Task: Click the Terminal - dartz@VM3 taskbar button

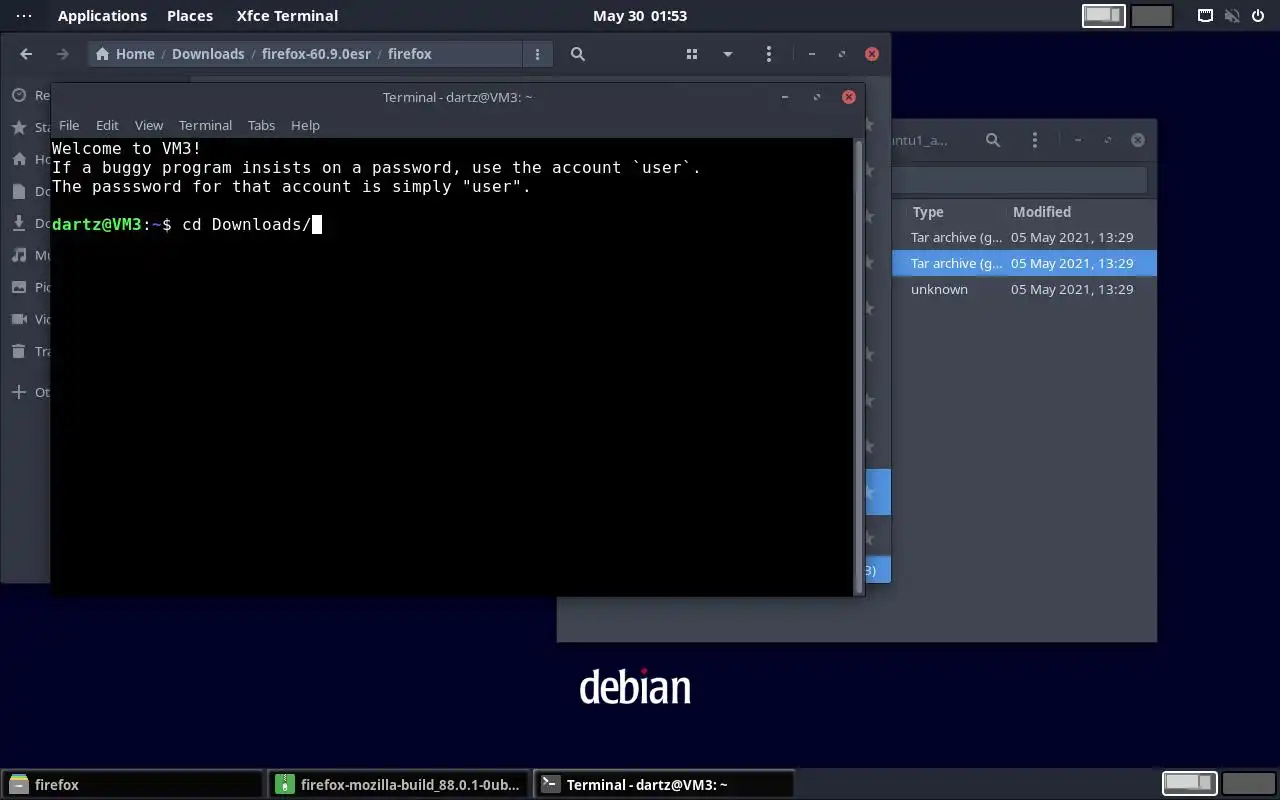Action: point(664,785)
